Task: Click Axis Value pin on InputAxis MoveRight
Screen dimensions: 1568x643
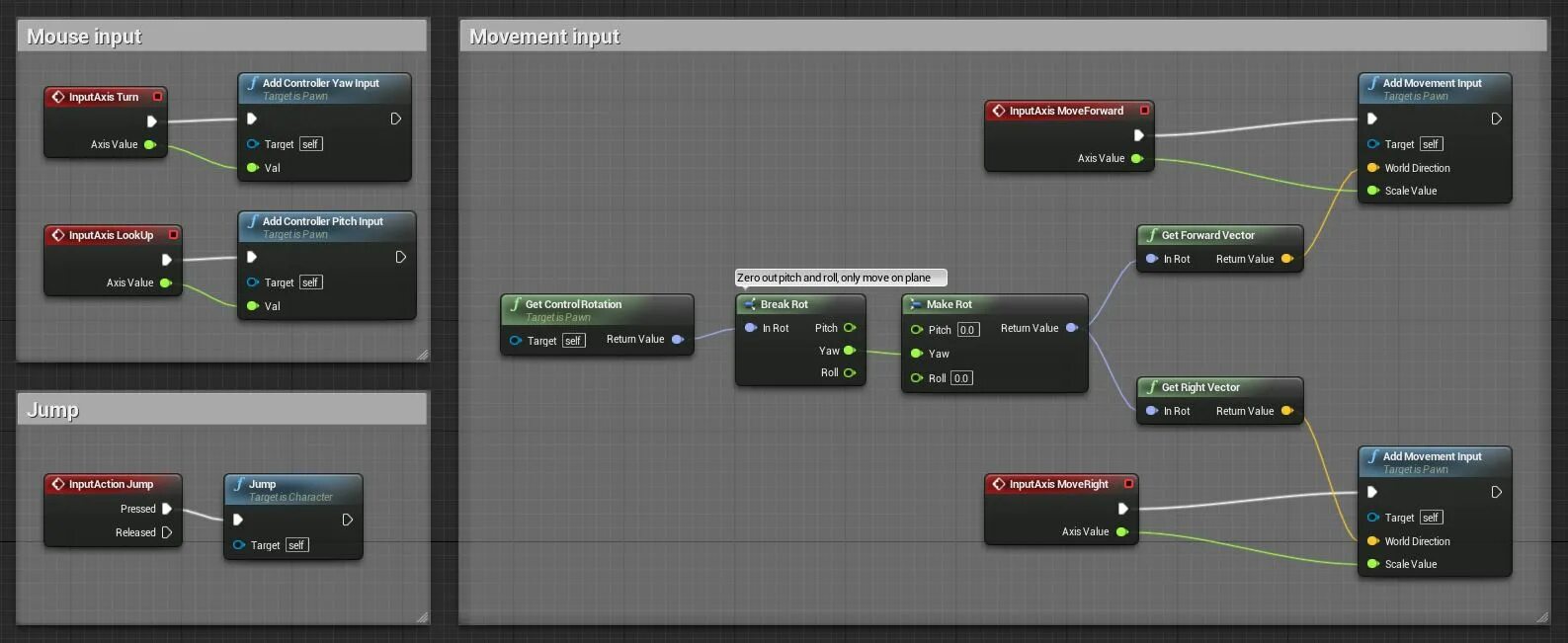Action: 1122,531
